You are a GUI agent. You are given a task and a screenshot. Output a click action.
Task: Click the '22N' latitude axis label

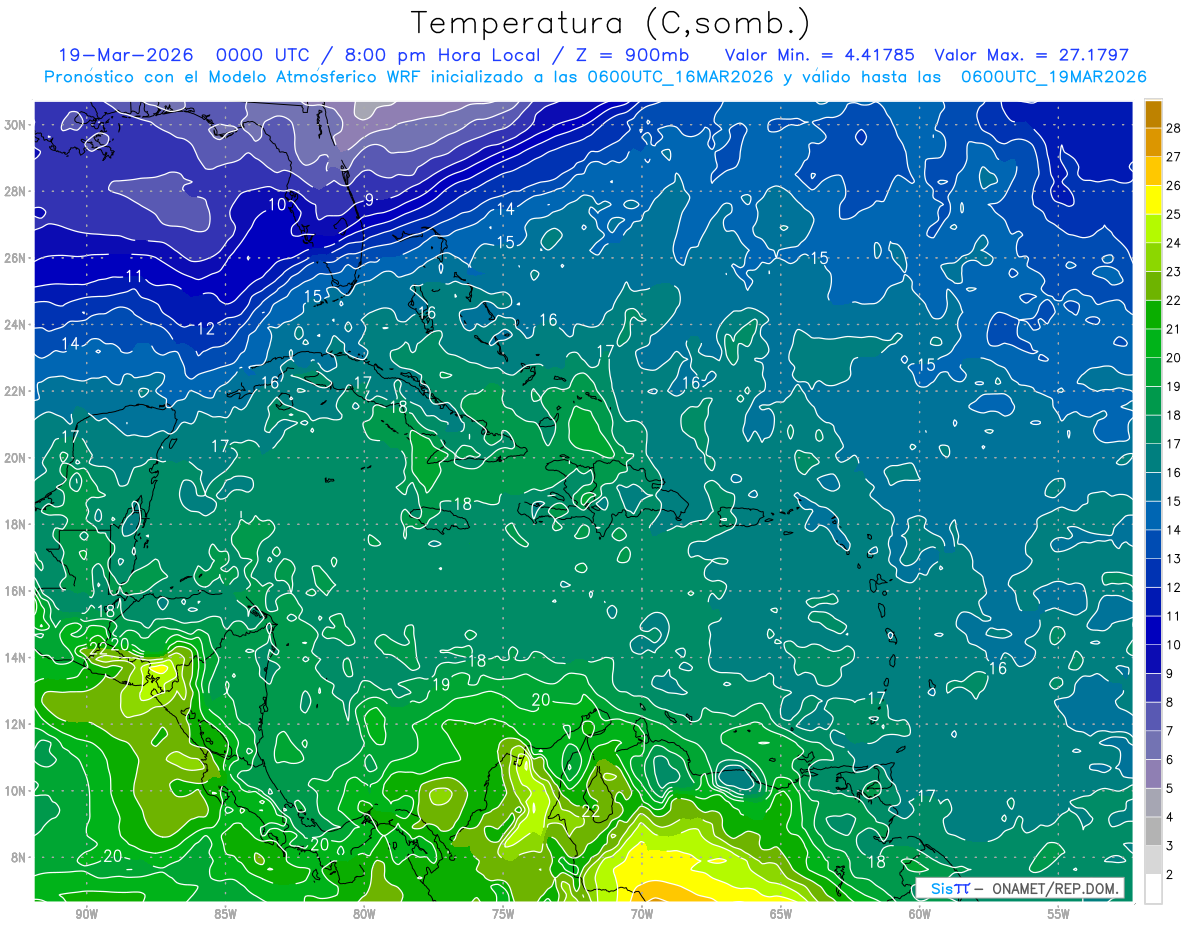pos(16,391)
